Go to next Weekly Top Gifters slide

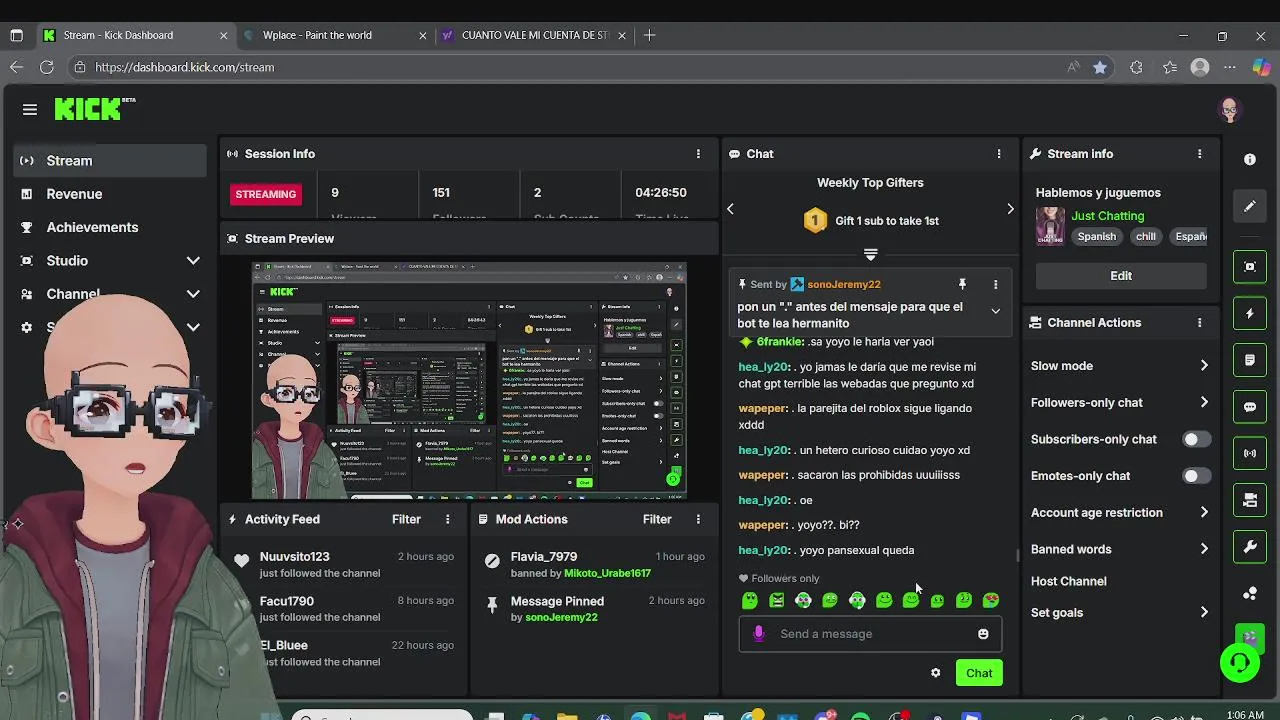pos(1010,209)
